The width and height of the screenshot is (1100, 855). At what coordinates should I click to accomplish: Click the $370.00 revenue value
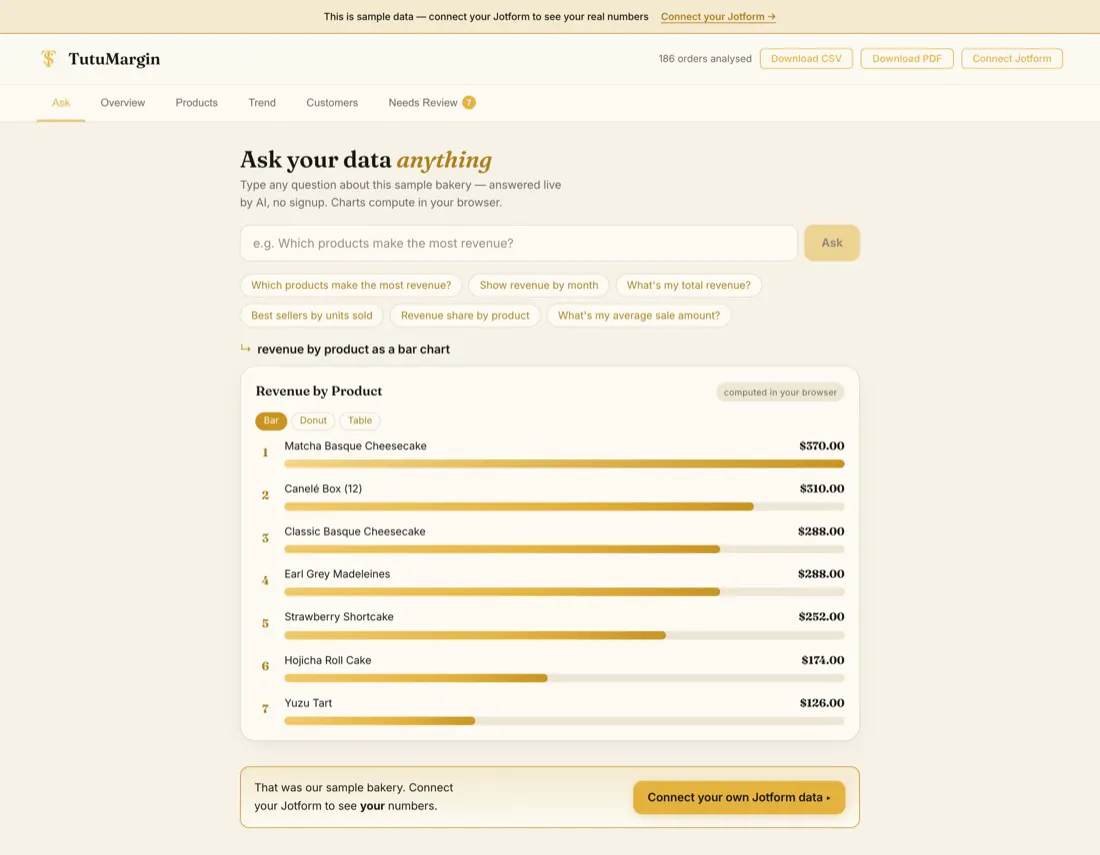(821, 446)
